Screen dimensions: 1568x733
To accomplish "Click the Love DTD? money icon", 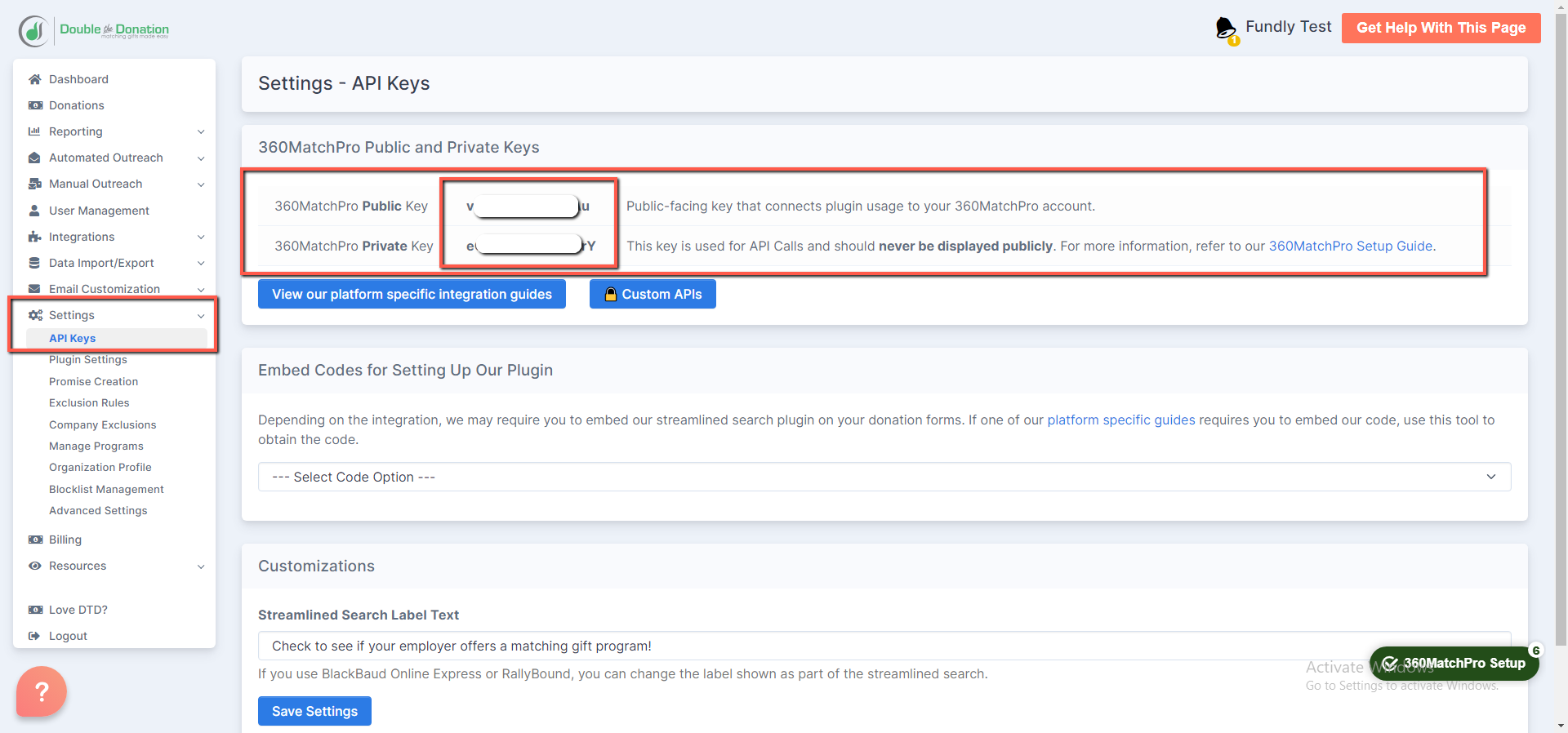I will tap(35, 610).
